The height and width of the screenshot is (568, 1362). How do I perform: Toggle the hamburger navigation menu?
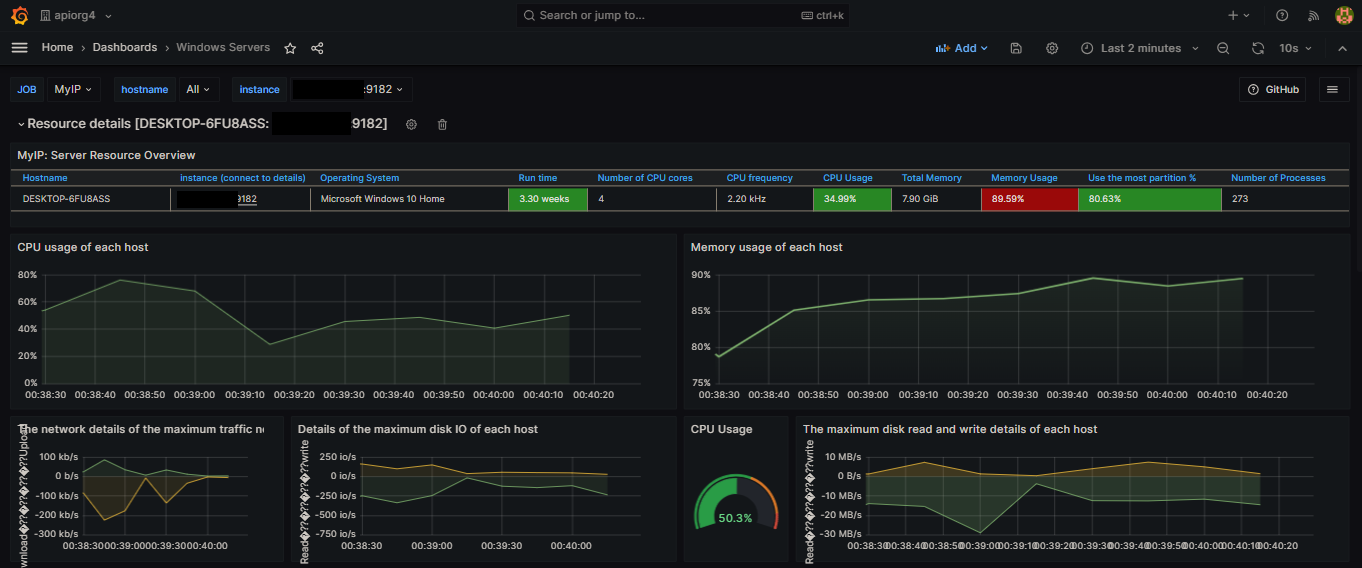(19, 48)
